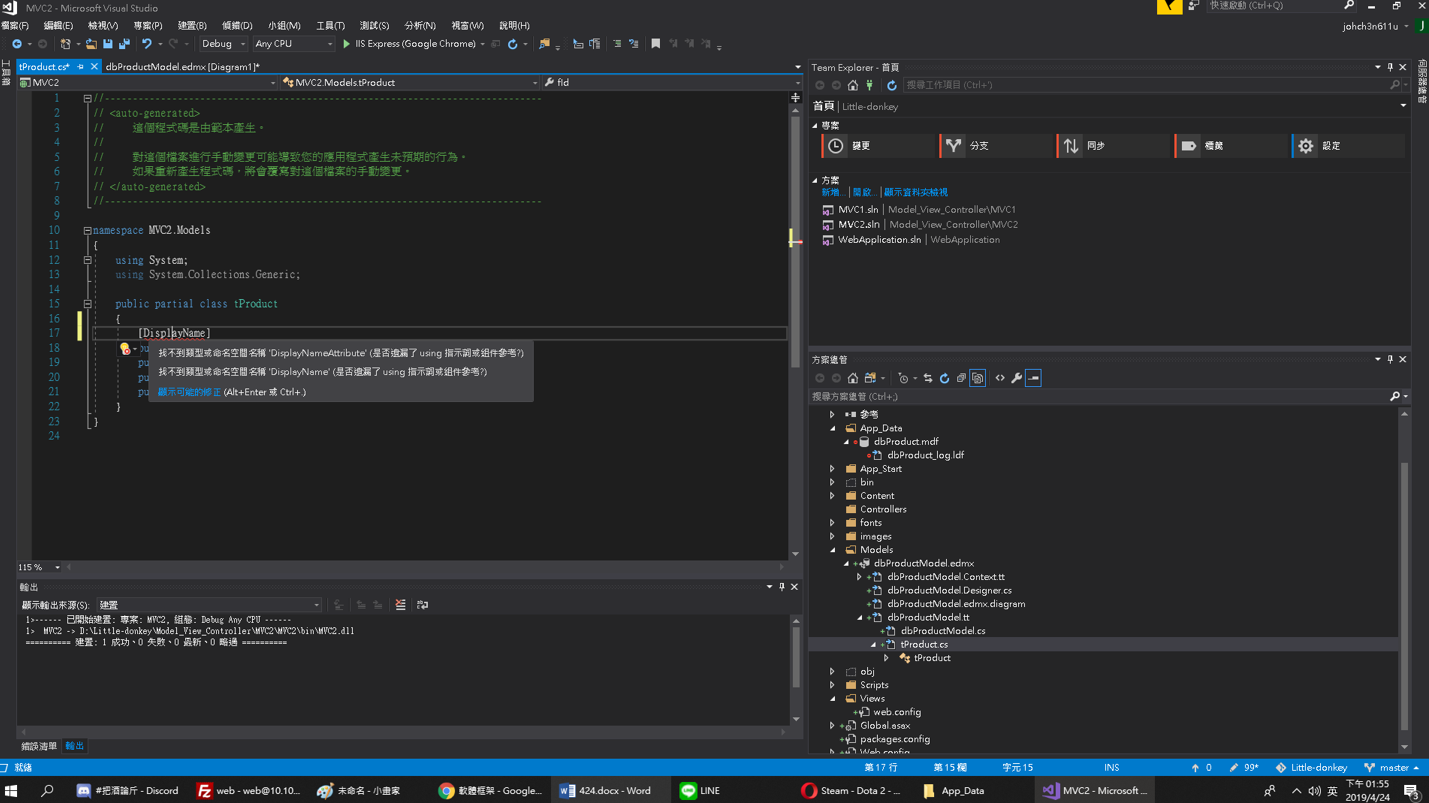Viewport: 1429px width, 803px height.
Task: Click Solution Explorer refresh icon
Action: pyautogui.click(x=944, y=378)
